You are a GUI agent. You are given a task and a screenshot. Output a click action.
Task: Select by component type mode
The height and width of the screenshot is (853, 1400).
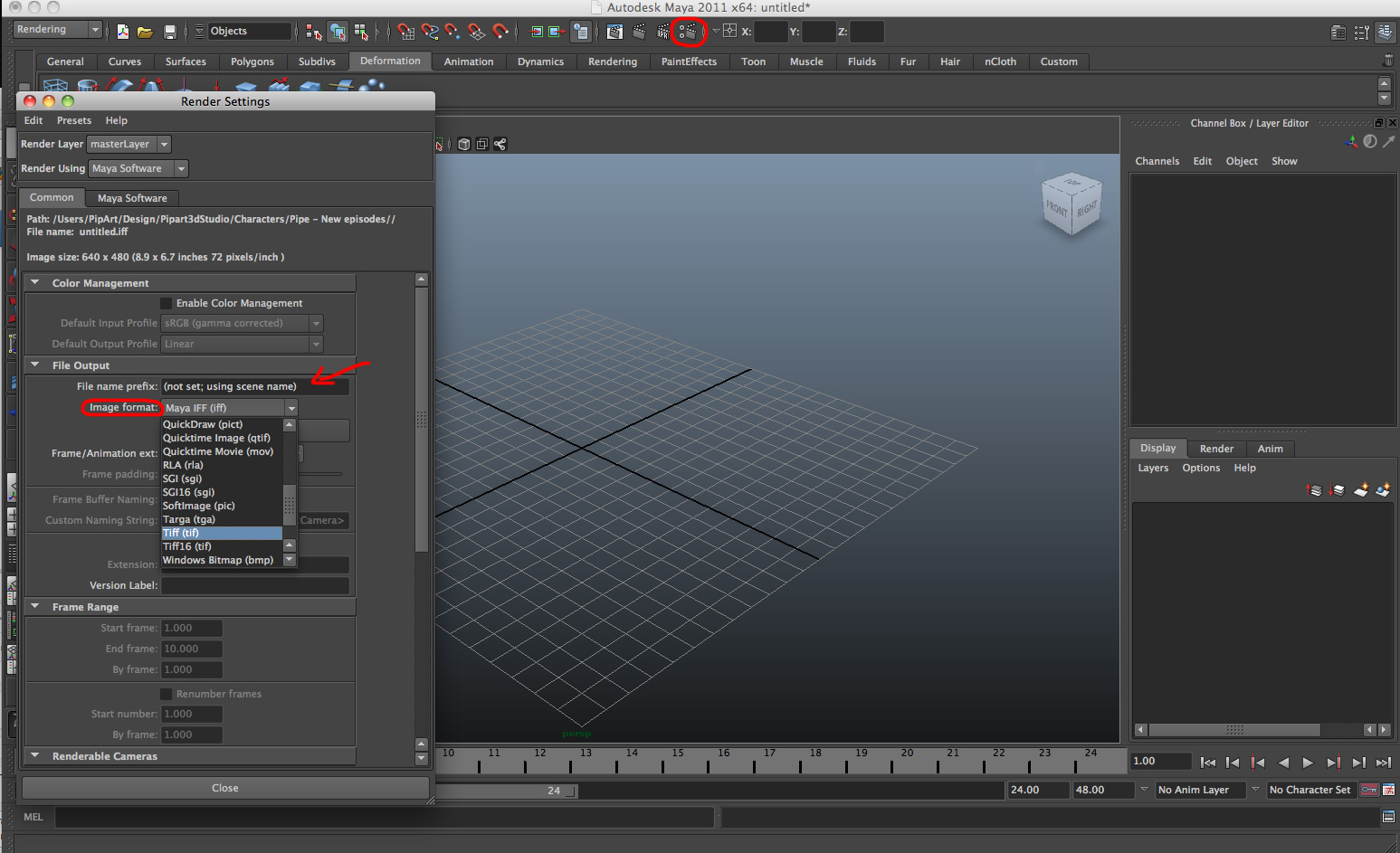[361, 33]
